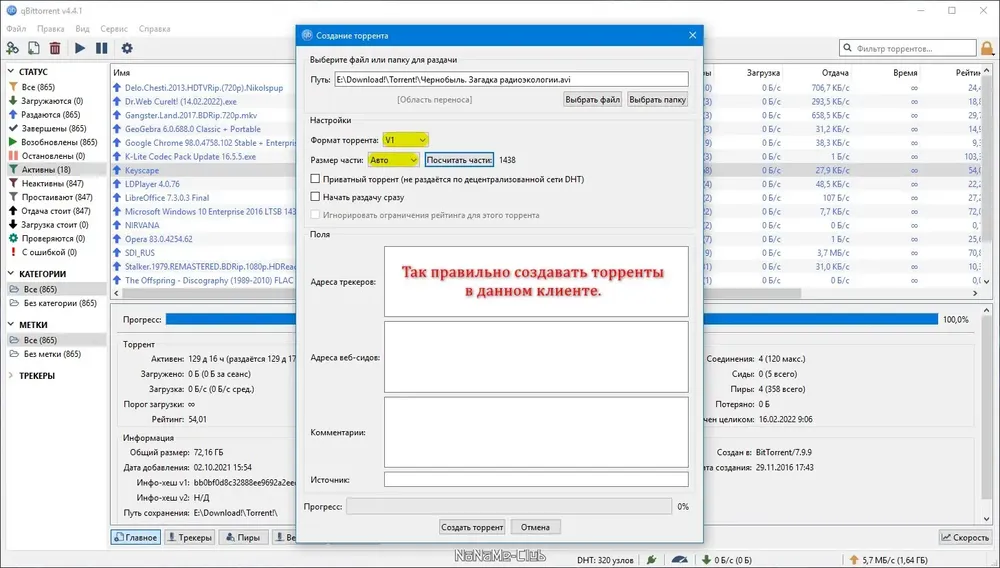Enable the Приватный торрент checkbox
Image resolution: width=1000 pixels, height=568 pixels.
(x=315, y=179)
